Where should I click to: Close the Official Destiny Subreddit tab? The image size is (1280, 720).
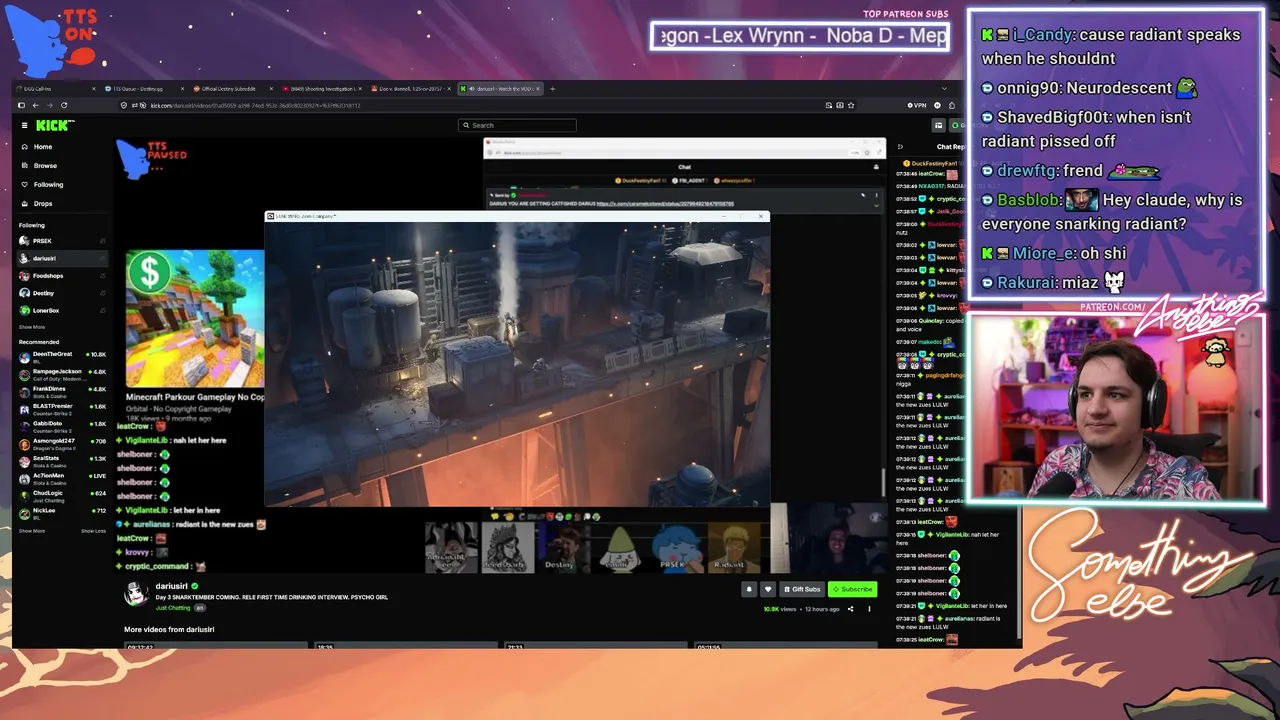click(x=271, y=89)
